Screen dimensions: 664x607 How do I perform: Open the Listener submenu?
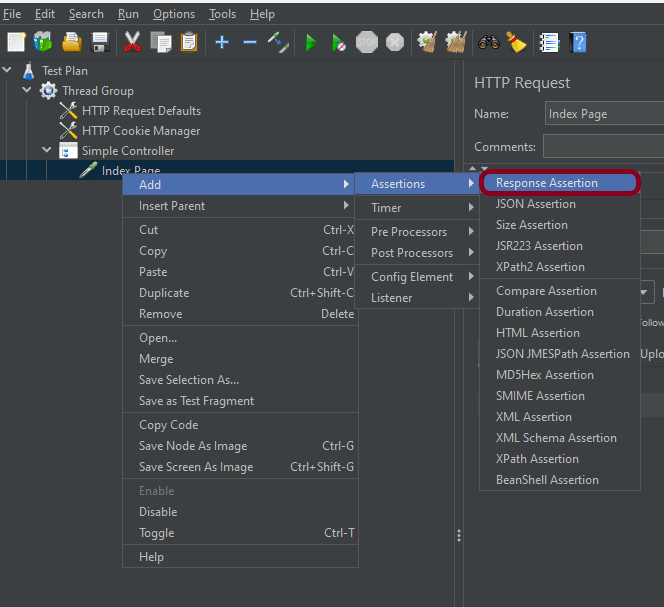click(x=392, y=298)
